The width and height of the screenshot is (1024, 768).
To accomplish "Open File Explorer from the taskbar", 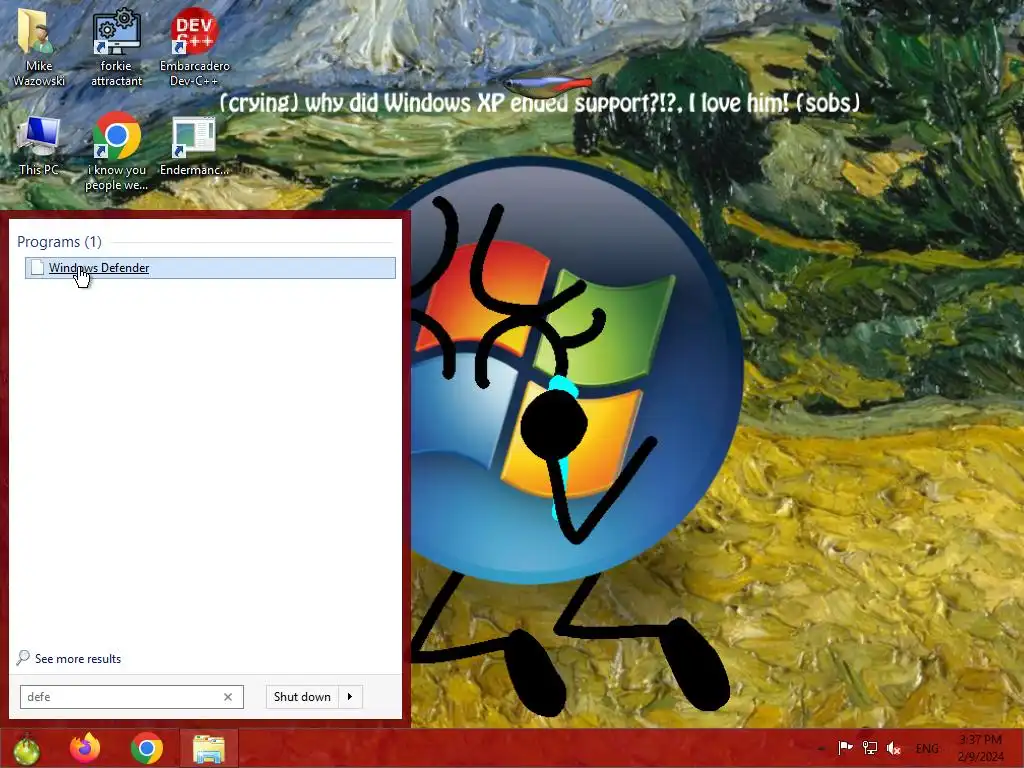I will coord(209,748).
